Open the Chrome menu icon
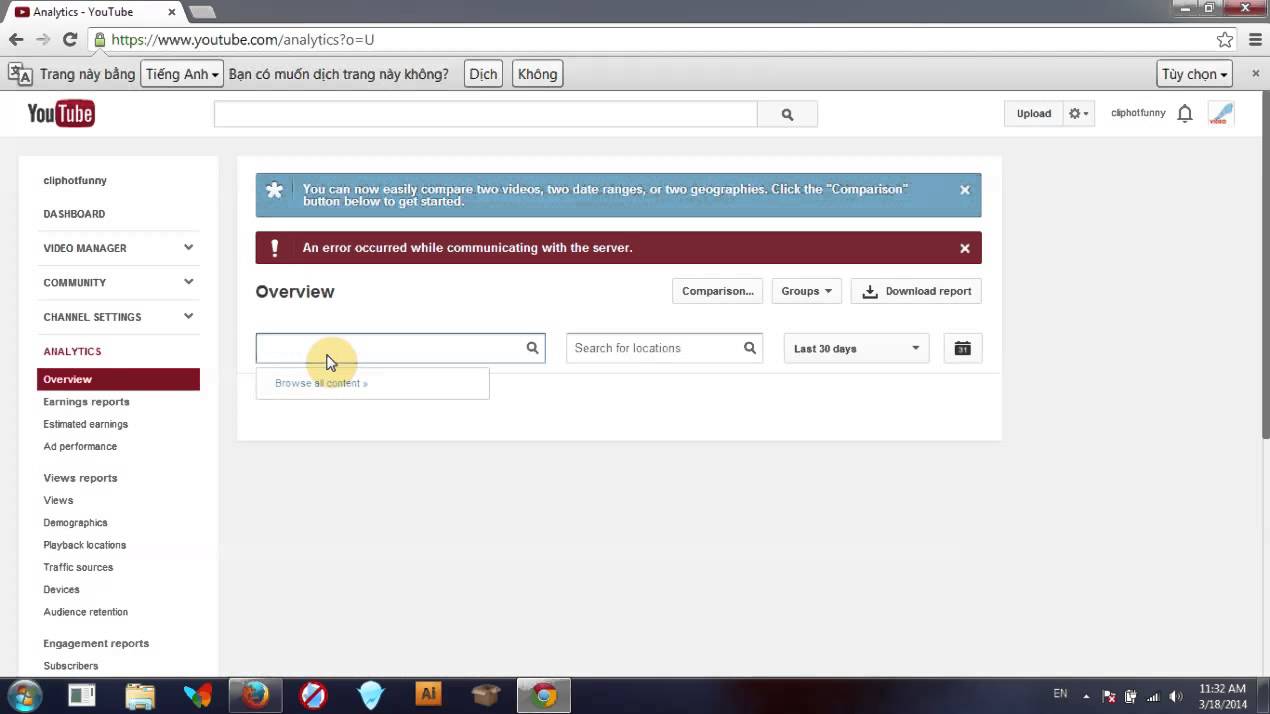Viewport: 1270px width, 714px height. click(1255, 40)
